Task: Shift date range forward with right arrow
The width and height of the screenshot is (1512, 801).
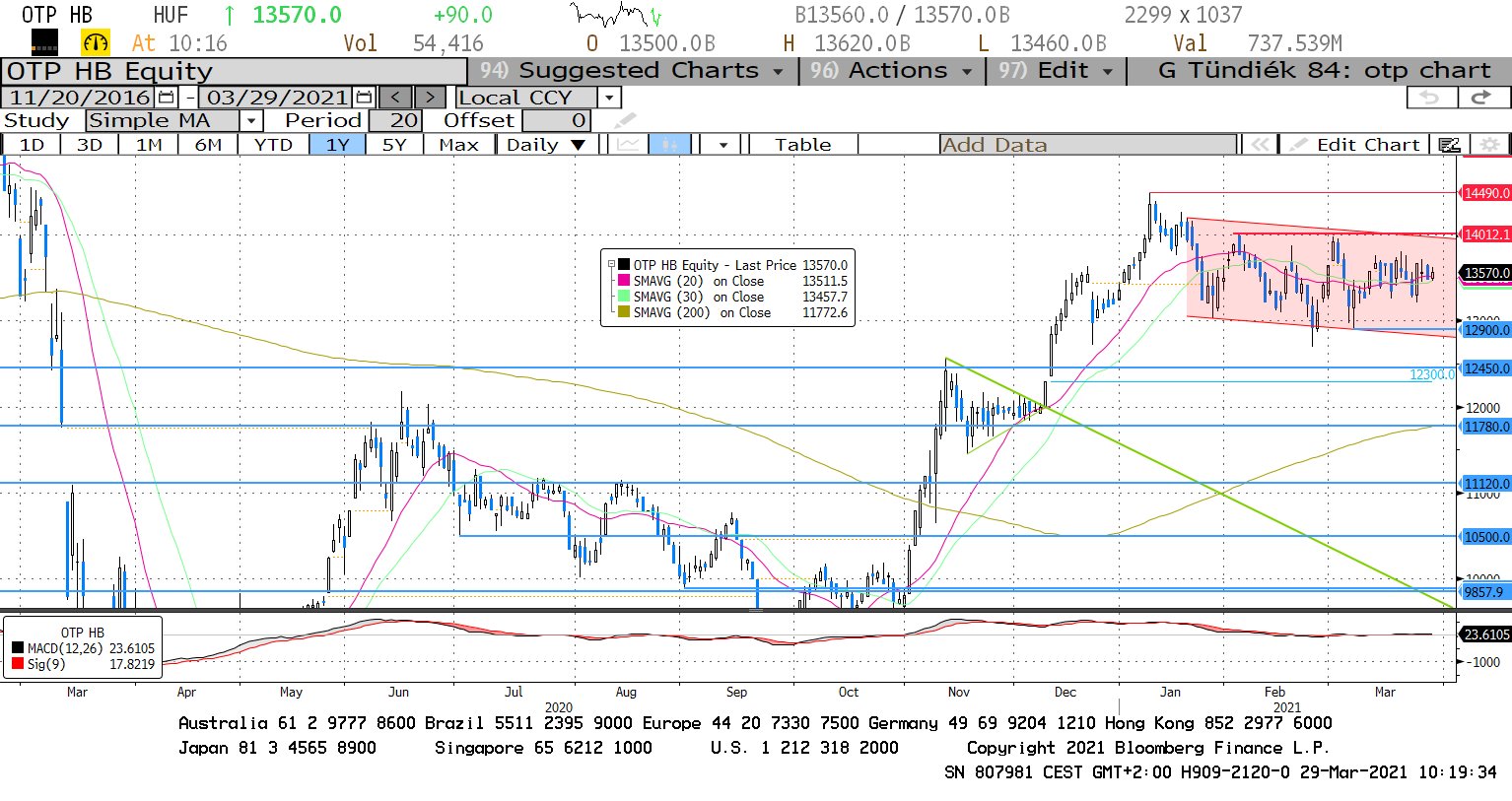Action: tap(430, 98)
